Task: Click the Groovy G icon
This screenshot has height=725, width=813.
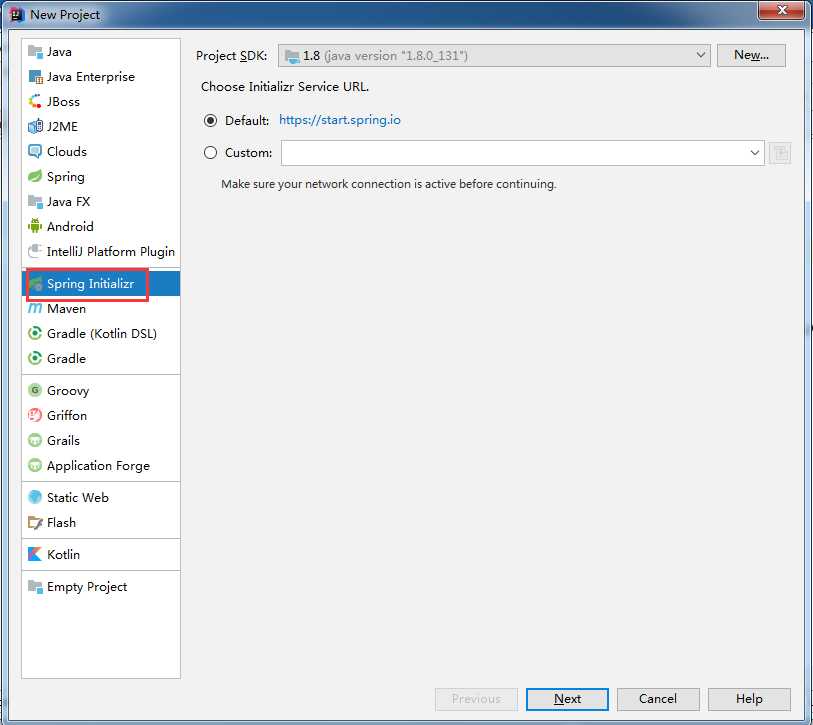Action: click(35, 390)
